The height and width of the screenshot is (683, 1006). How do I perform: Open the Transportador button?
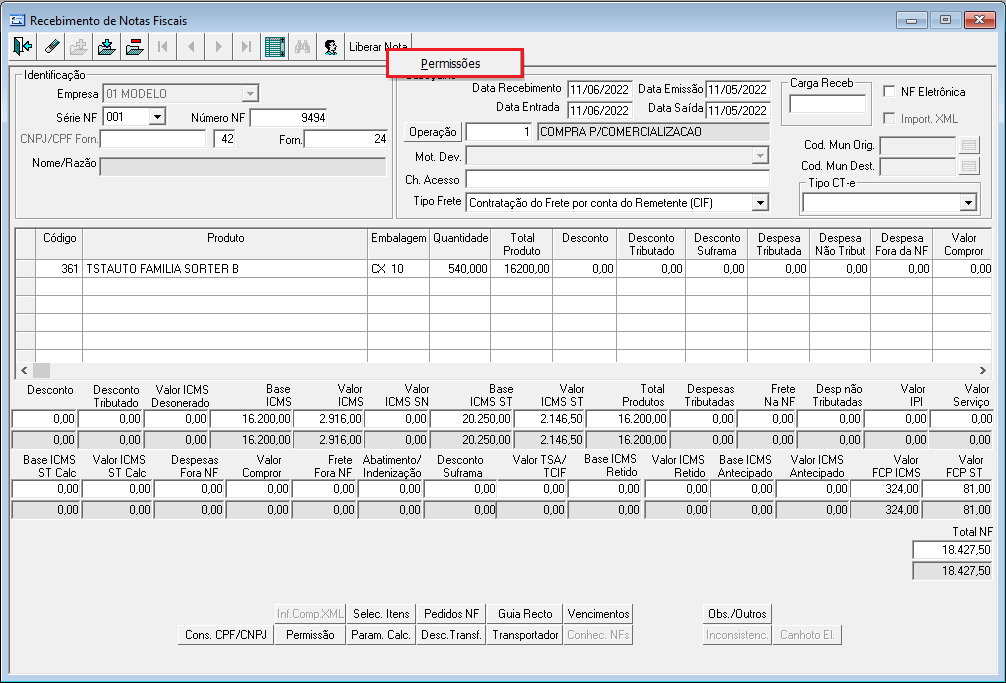tap(526, 635)
